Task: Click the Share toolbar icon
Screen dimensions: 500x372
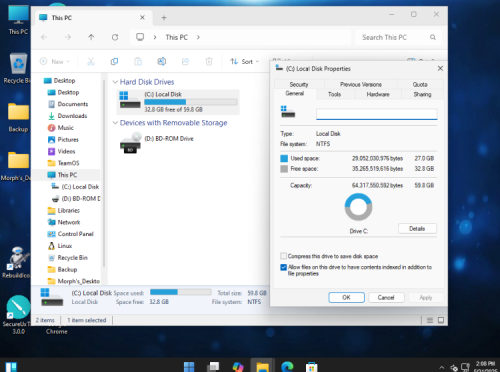Action: click(185, 61)
